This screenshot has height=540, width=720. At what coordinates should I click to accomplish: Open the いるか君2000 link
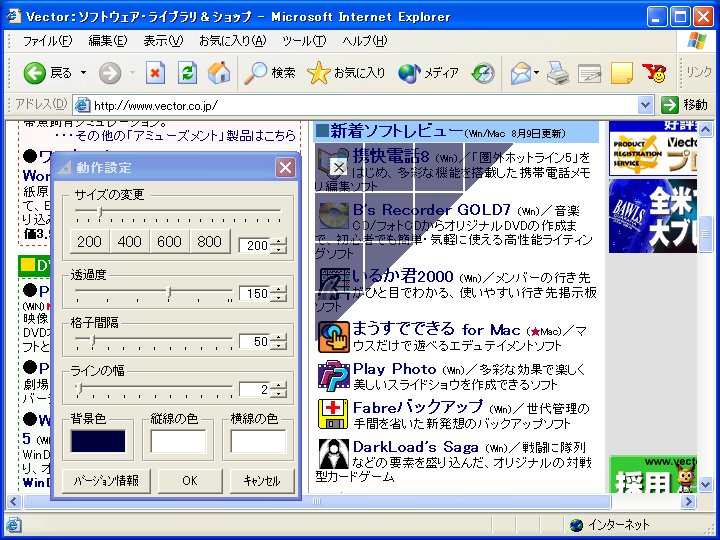click(403, 276)
